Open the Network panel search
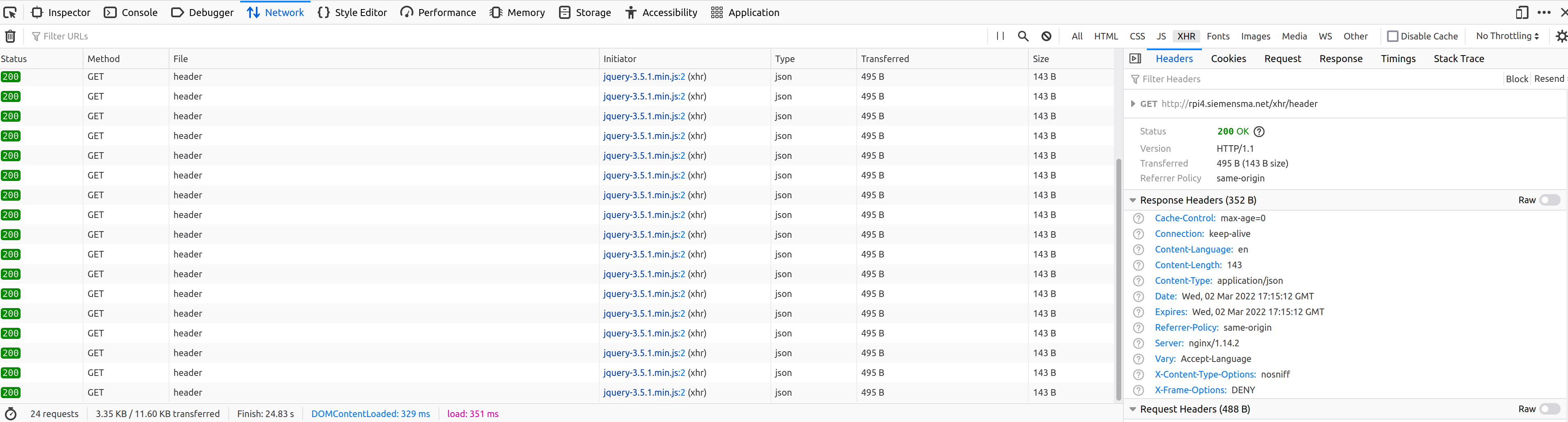Viewport: 1568px width, 422px height. pos(1023,36)
